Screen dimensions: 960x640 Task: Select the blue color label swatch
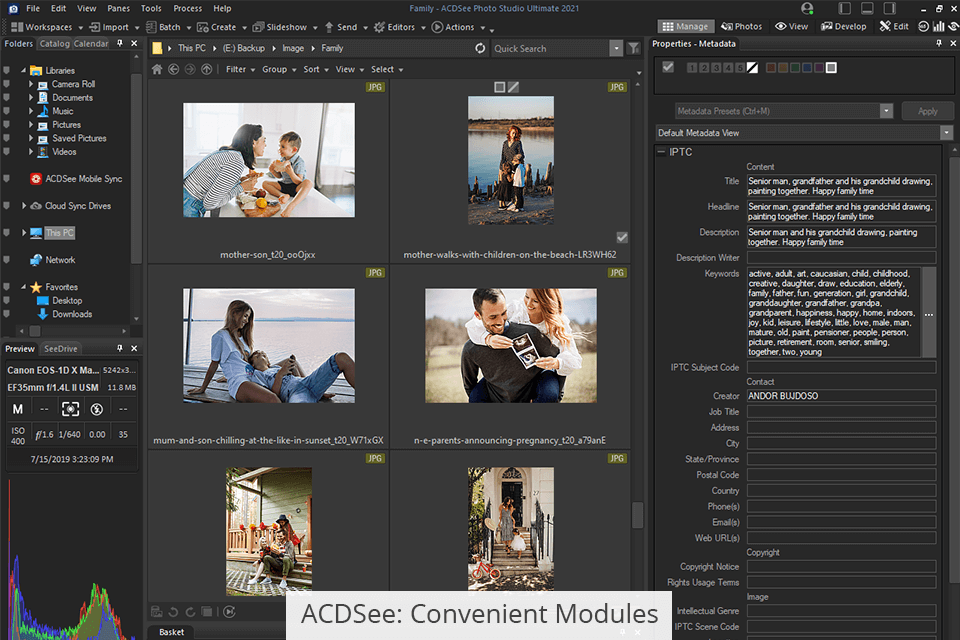coord(807,67)
